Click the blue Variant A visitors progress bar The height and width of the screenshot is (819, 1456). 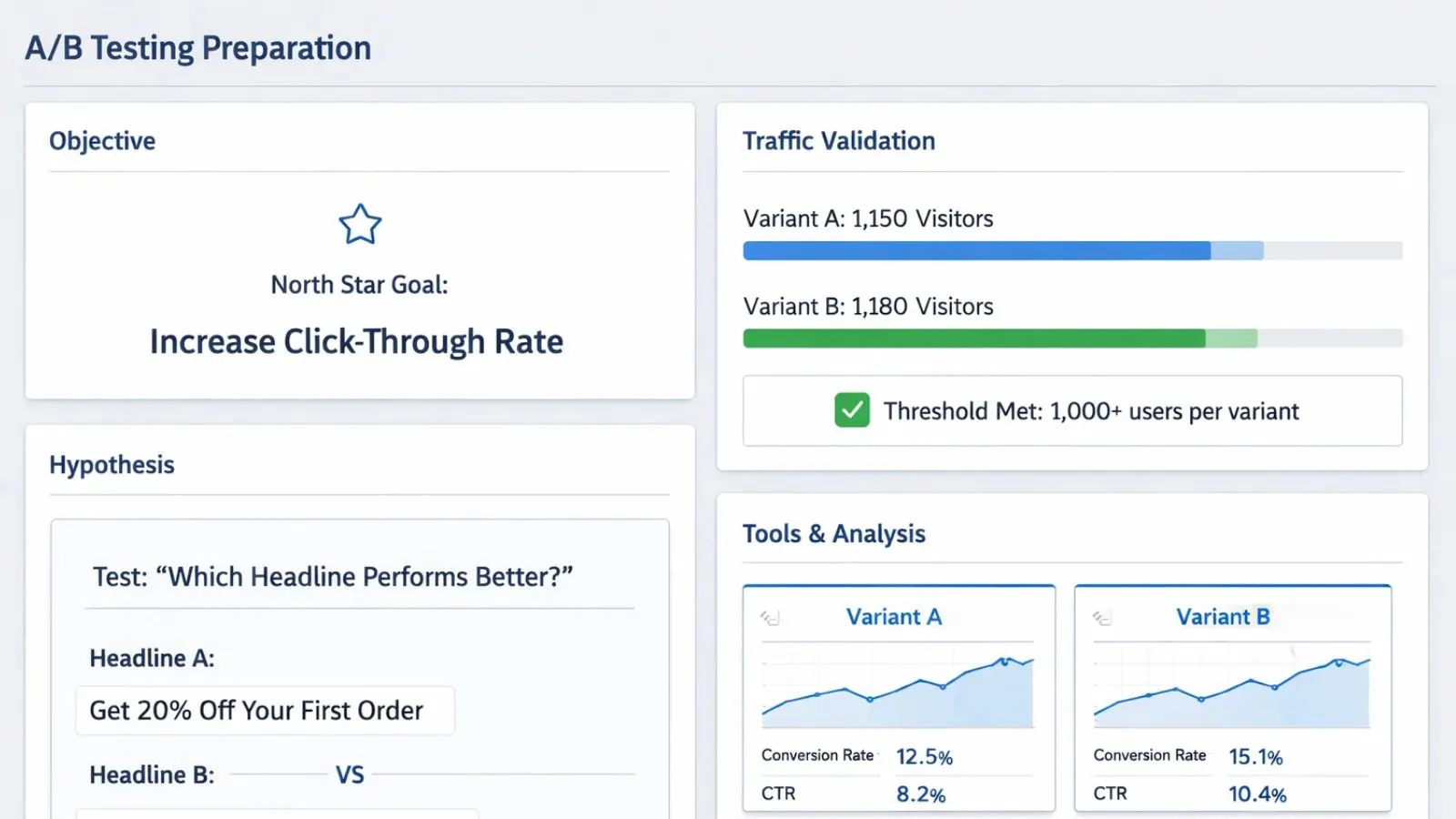tap(976, 251)
